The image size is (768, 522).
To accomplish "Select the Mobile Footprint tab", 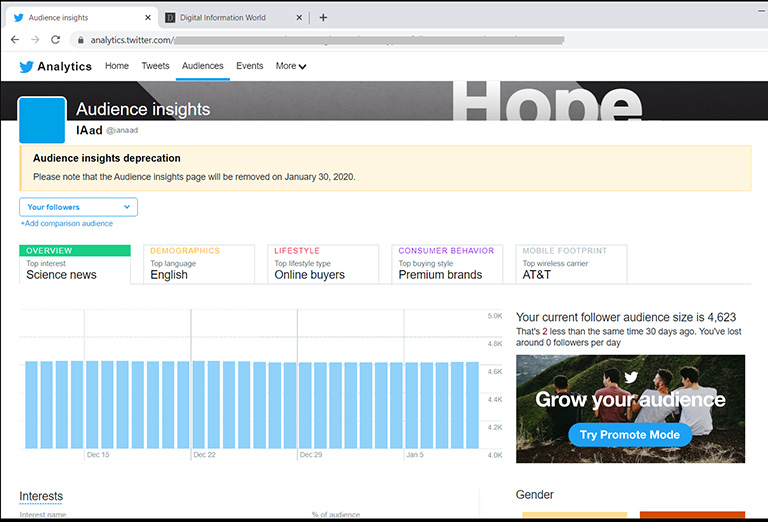I will point(571,264).
